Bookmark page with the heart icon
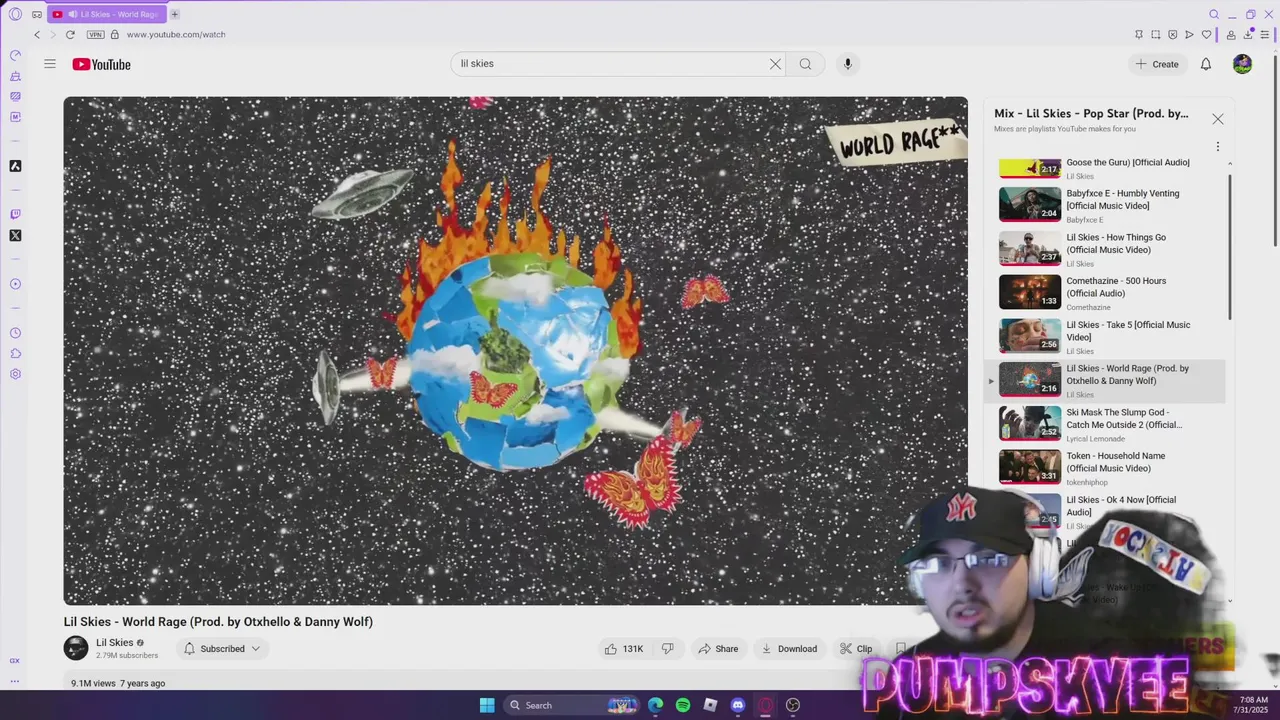This screenshot has height=720, width=1280. pos(1206,34)
